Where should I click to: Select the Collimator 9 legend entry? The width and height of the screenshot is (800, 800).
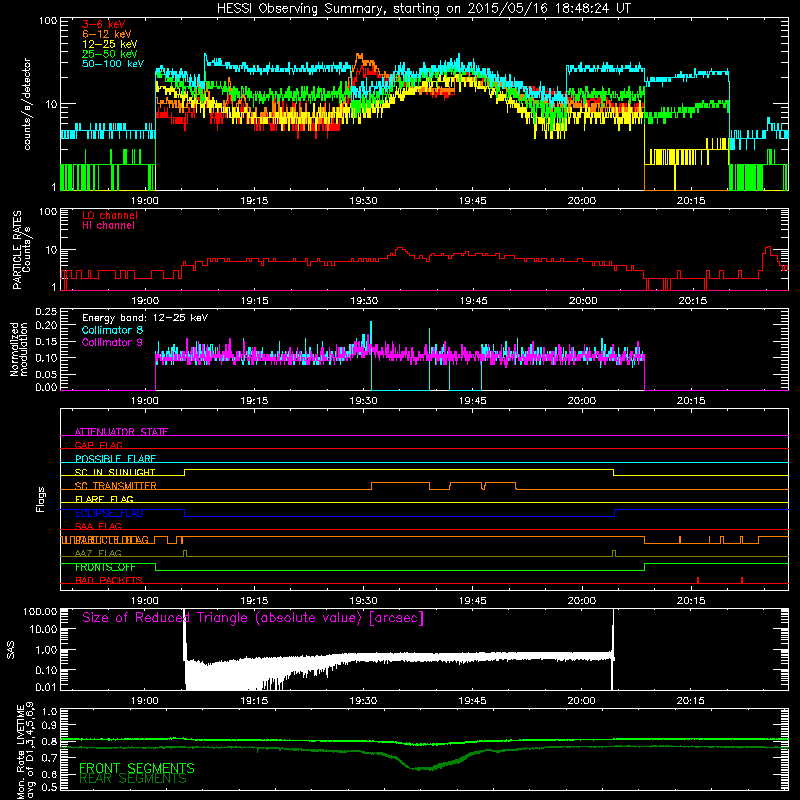[112, 342]
